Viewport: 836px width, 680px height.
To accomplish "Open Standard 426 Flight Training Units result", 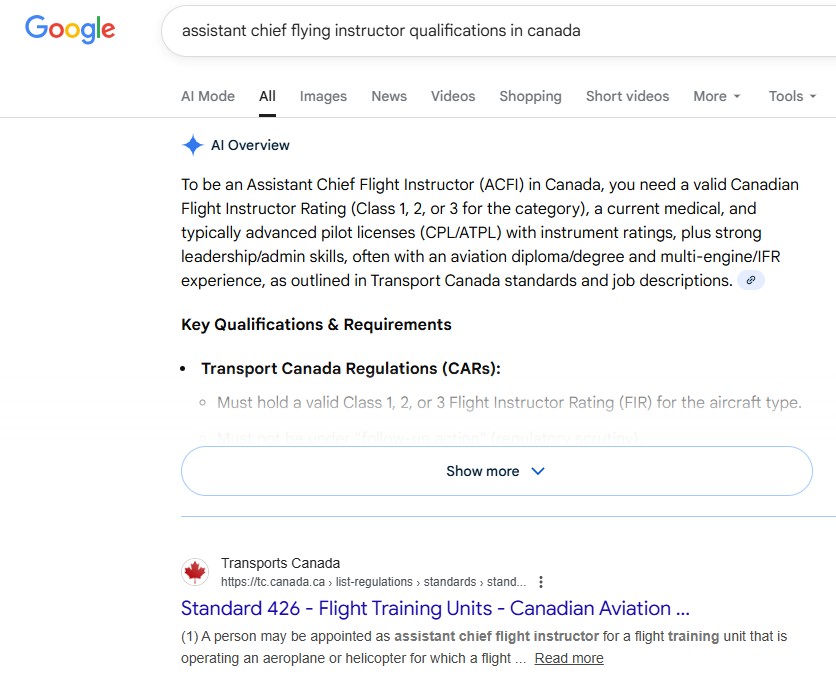I will click(435, 608).
